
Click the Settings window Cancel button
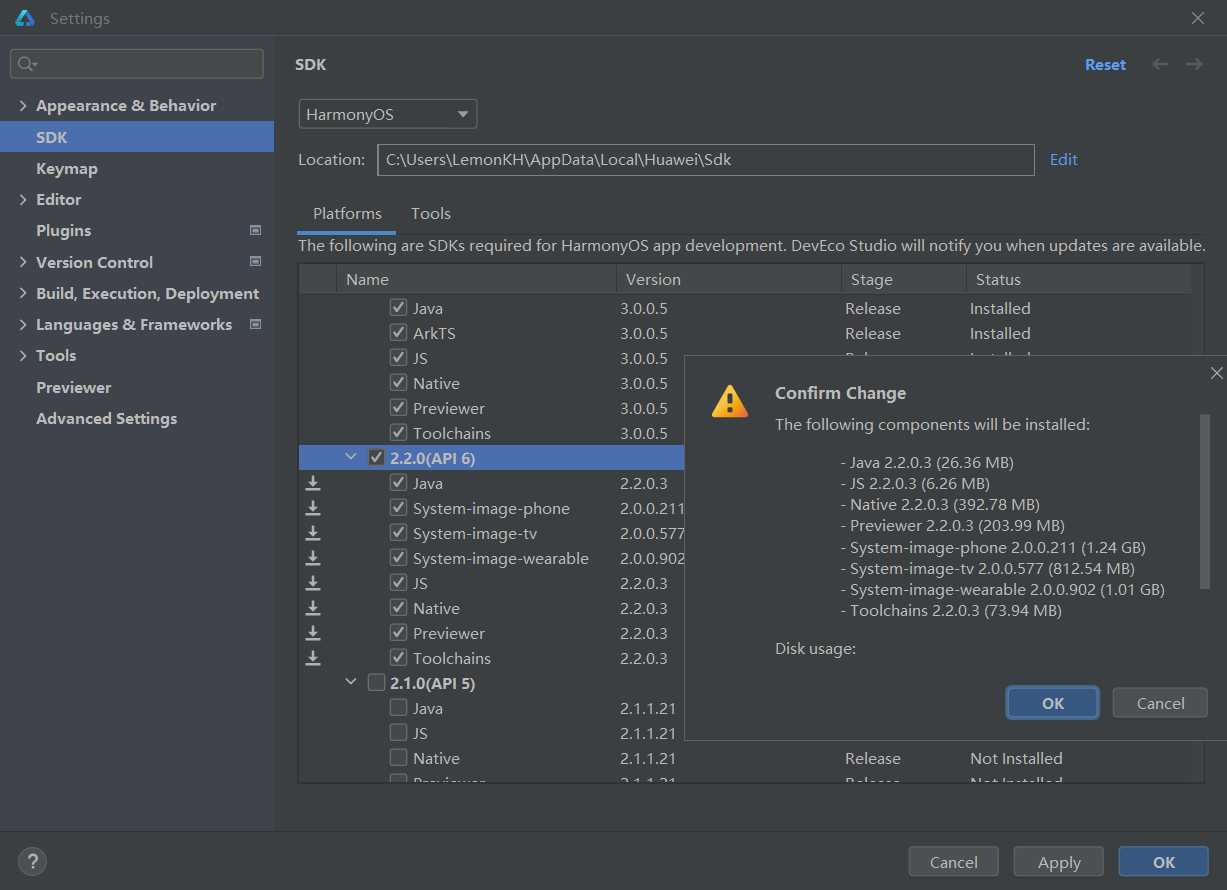(x=954, y=862)
